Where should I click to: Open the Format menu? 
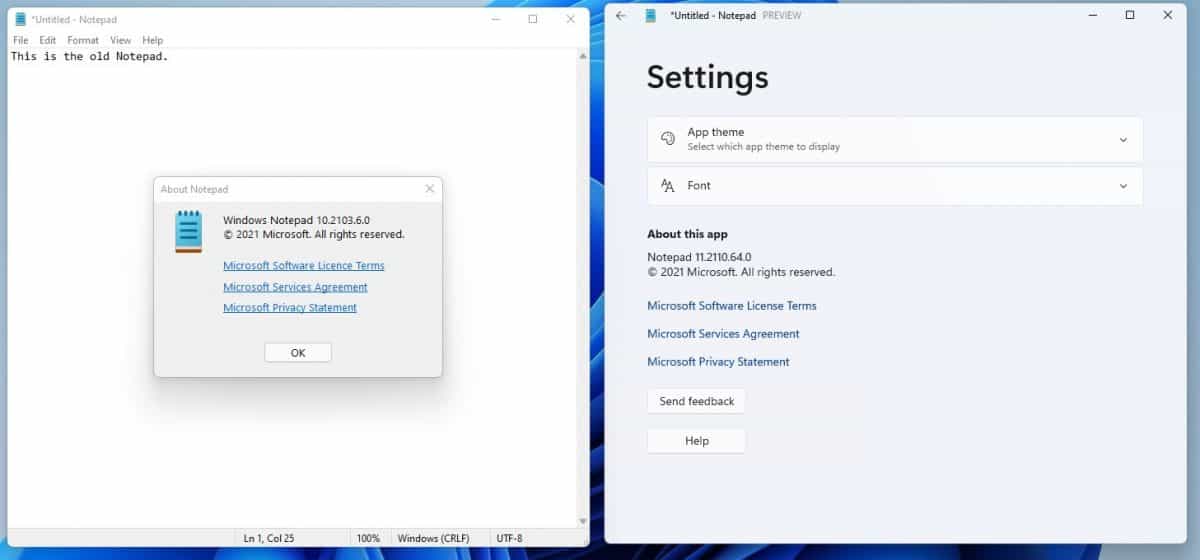pos(83,40)
